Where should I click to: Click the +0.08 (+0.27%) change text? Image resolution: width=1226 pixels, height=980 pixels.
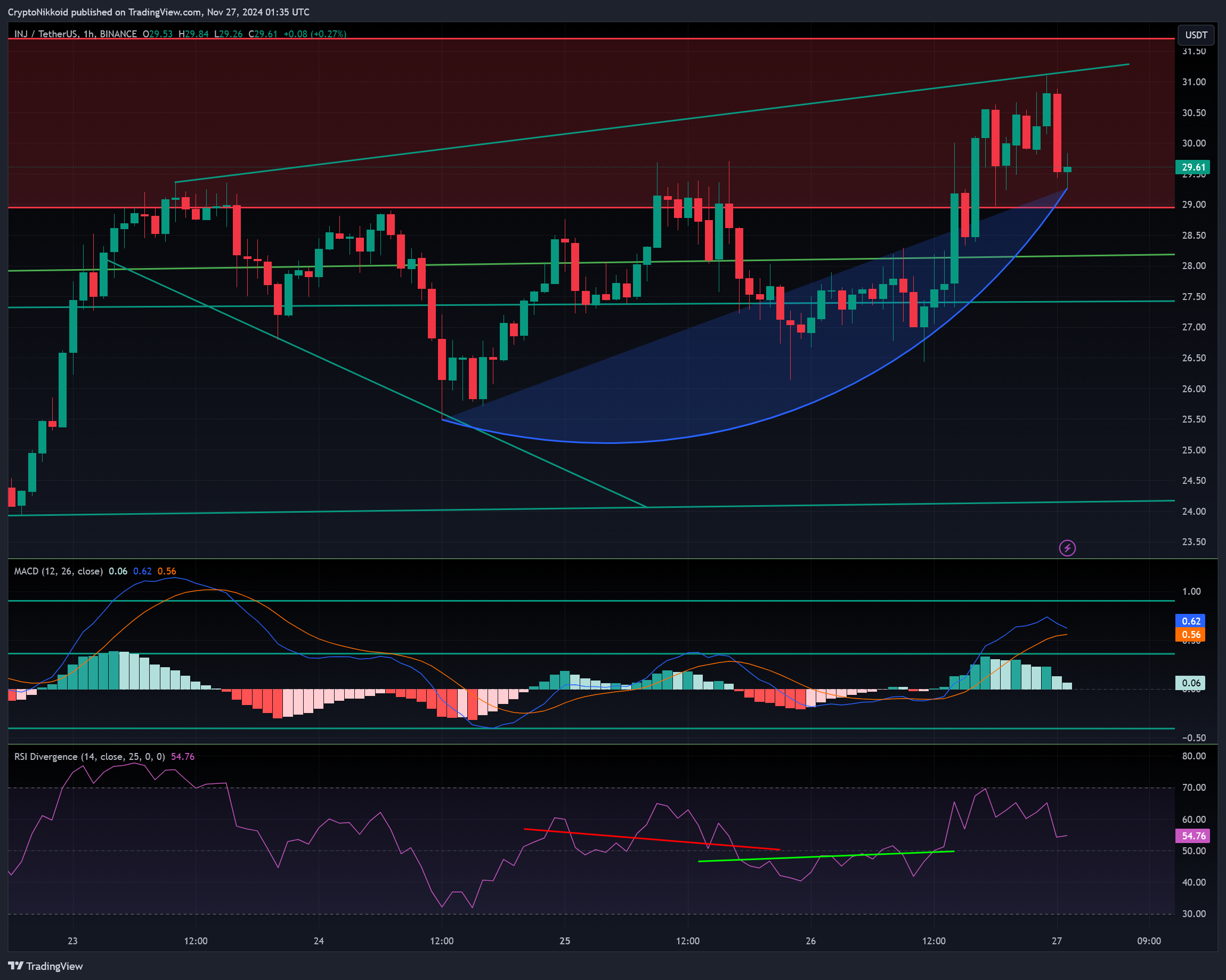[x=314, y=34]
